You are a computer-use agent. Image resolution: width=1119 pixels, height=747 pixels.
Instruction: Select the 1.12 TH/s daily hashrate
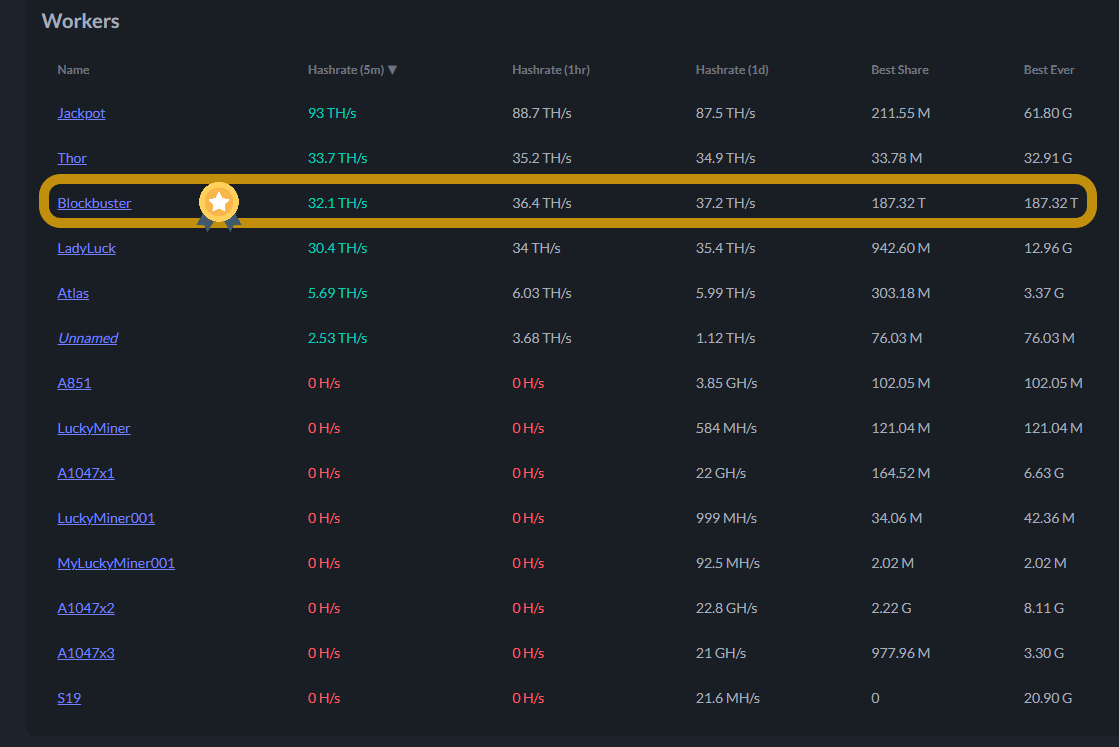725,337
